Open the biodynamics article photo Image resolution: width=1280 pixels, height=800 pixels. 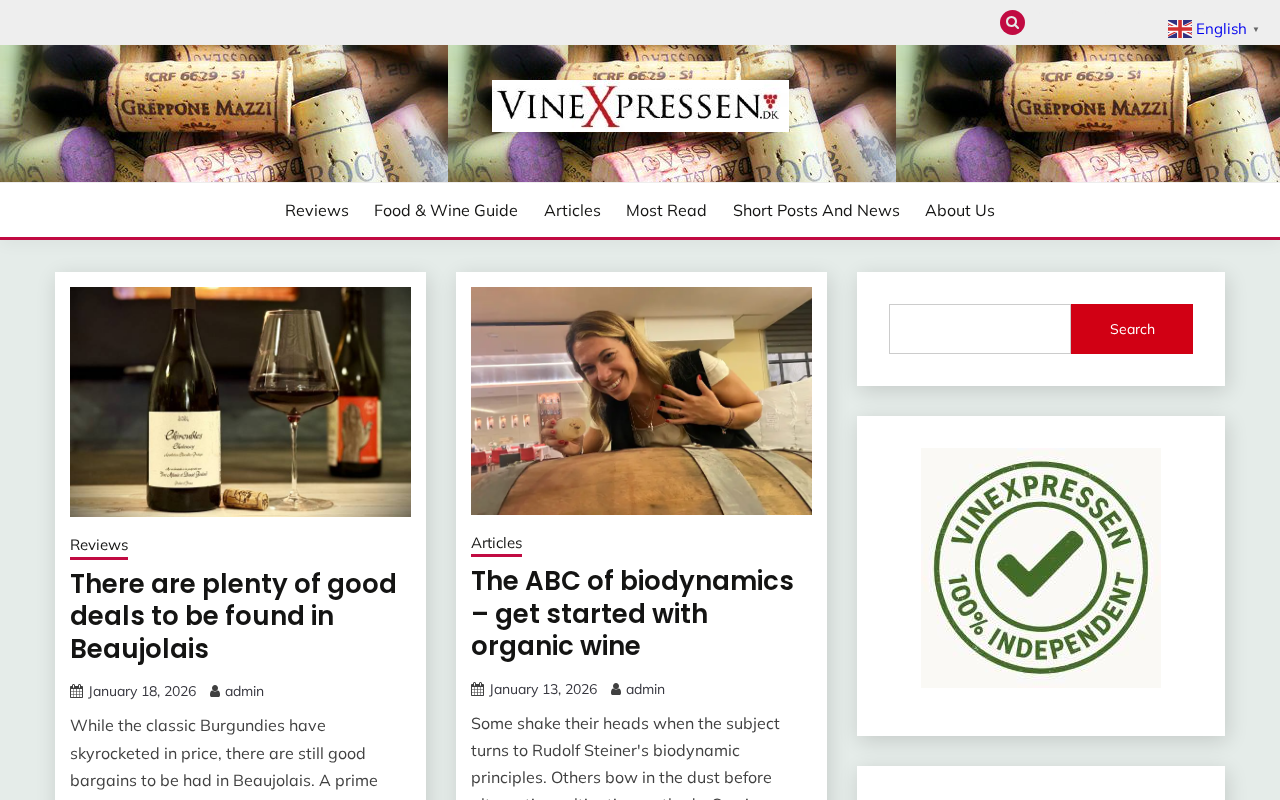641,401
